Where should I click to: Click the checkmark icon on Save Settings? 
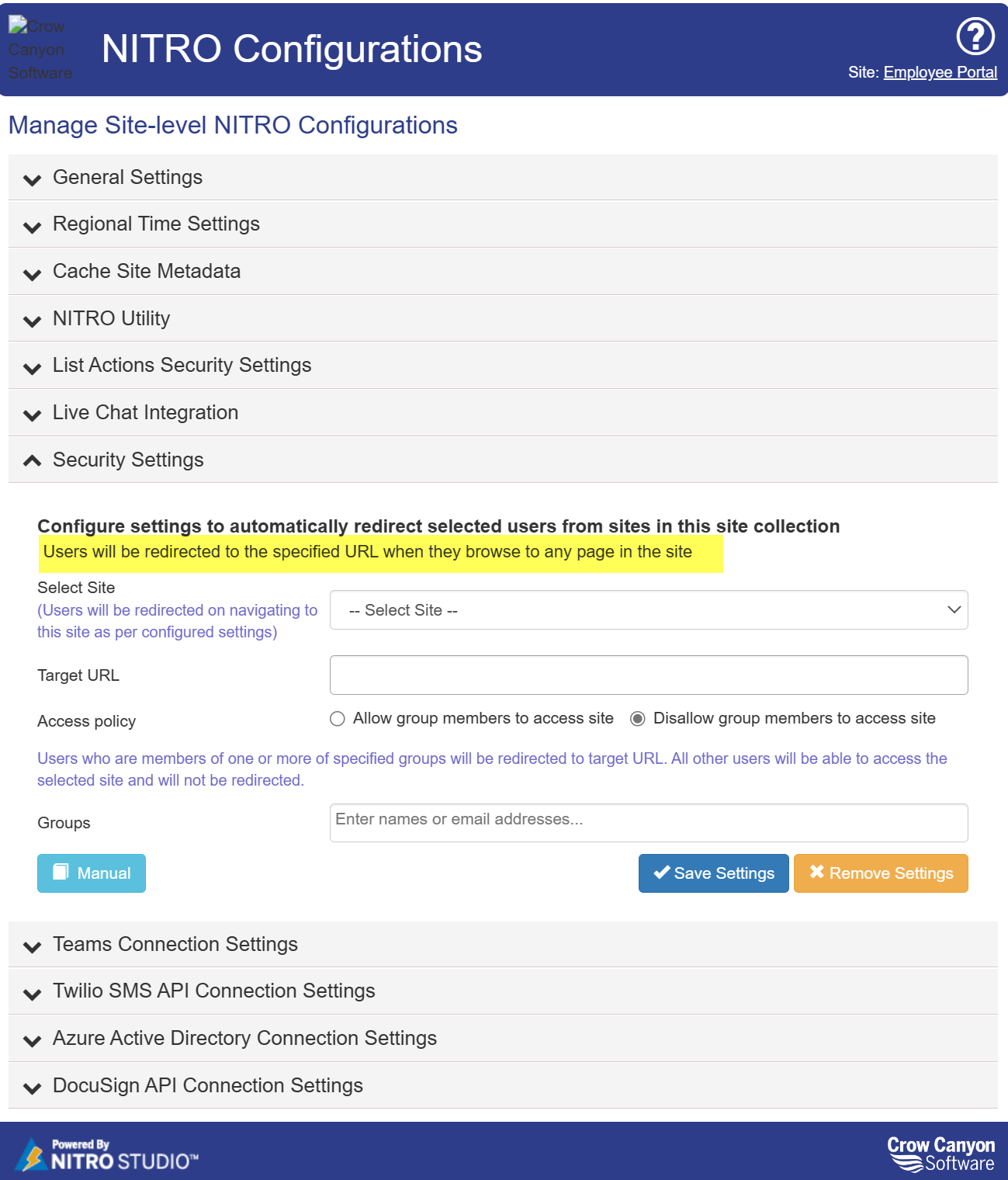pos(661,873)
